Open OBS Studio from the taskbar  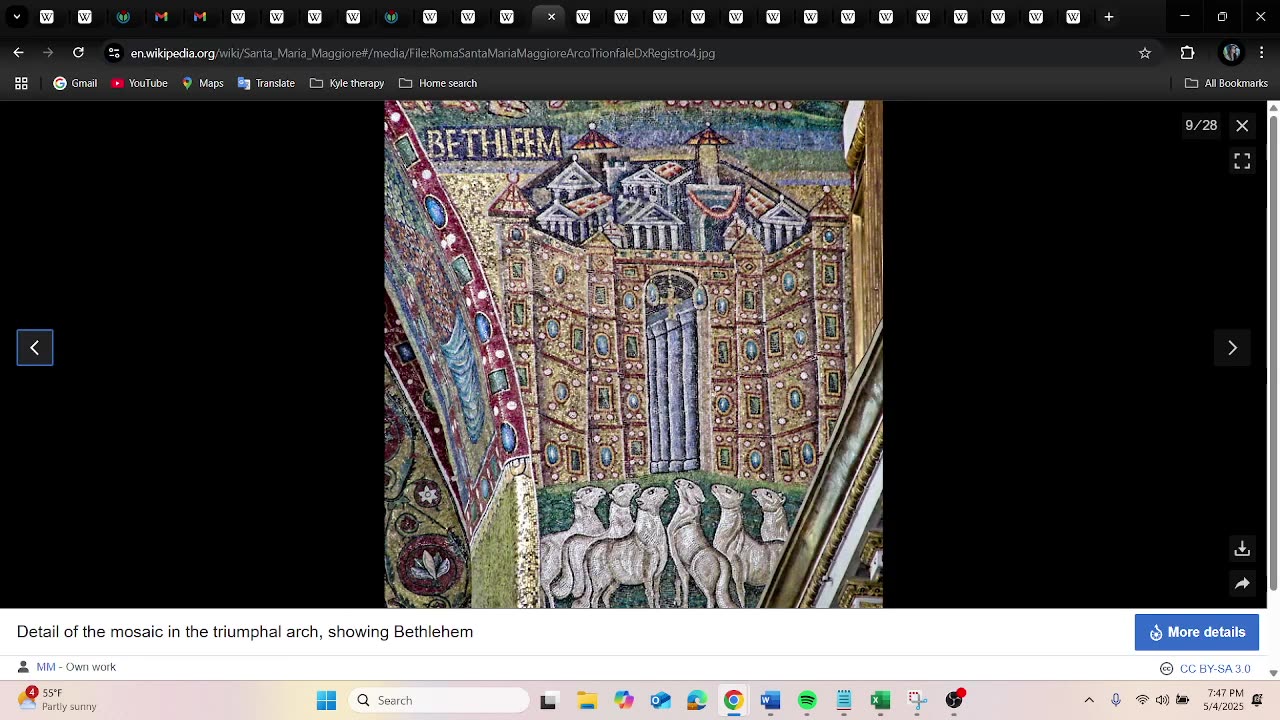[x=954, y=700]
